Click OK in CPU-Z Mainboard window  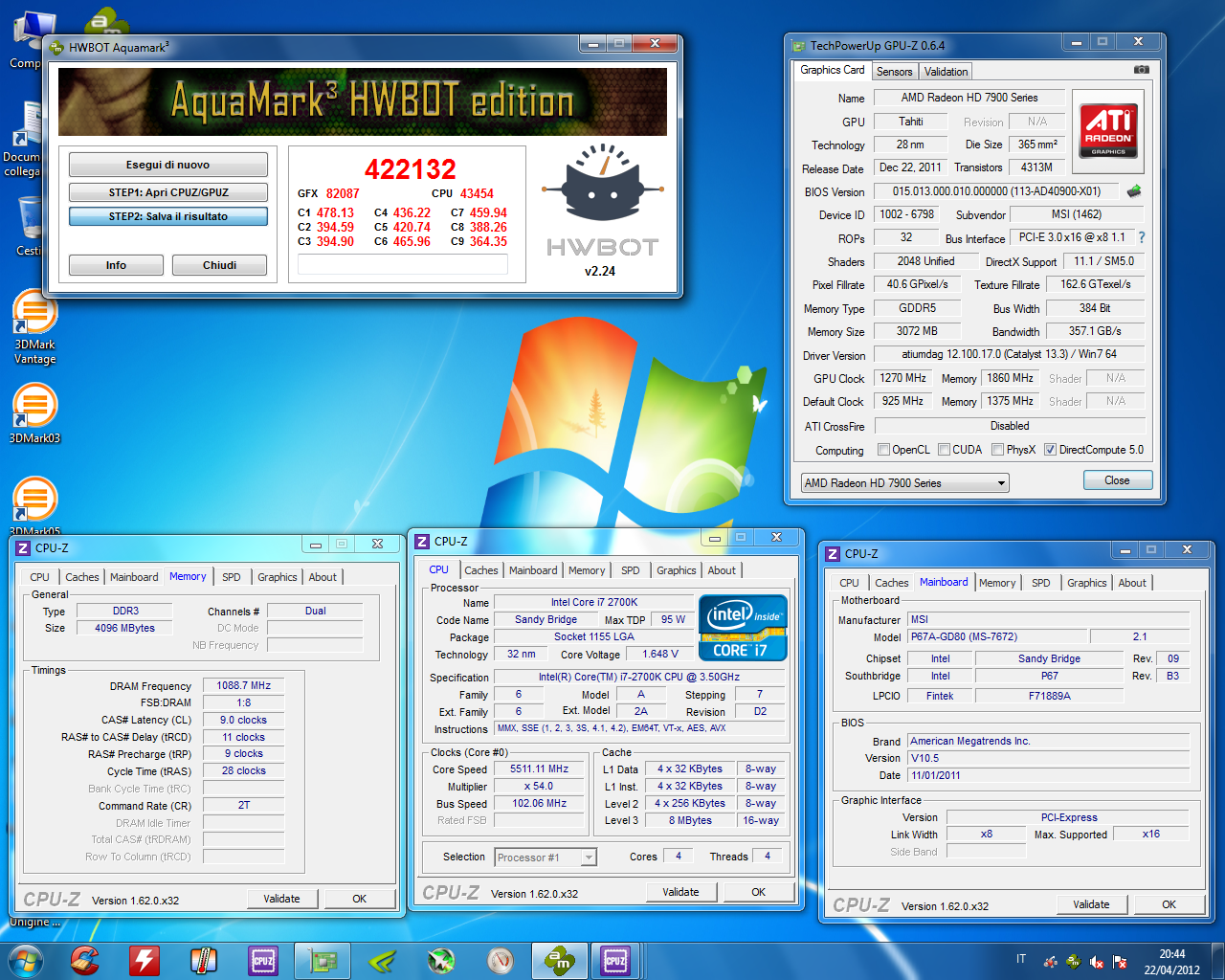click(x=1169, y=904)
